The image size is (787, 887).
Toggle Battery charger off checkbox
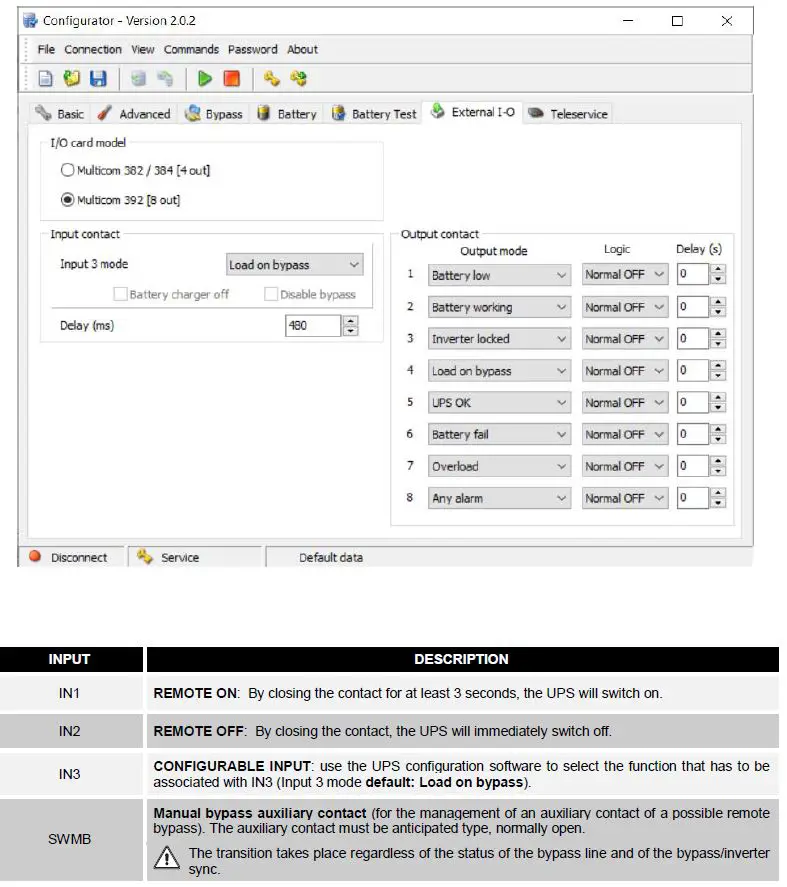(x=120, y=294)
